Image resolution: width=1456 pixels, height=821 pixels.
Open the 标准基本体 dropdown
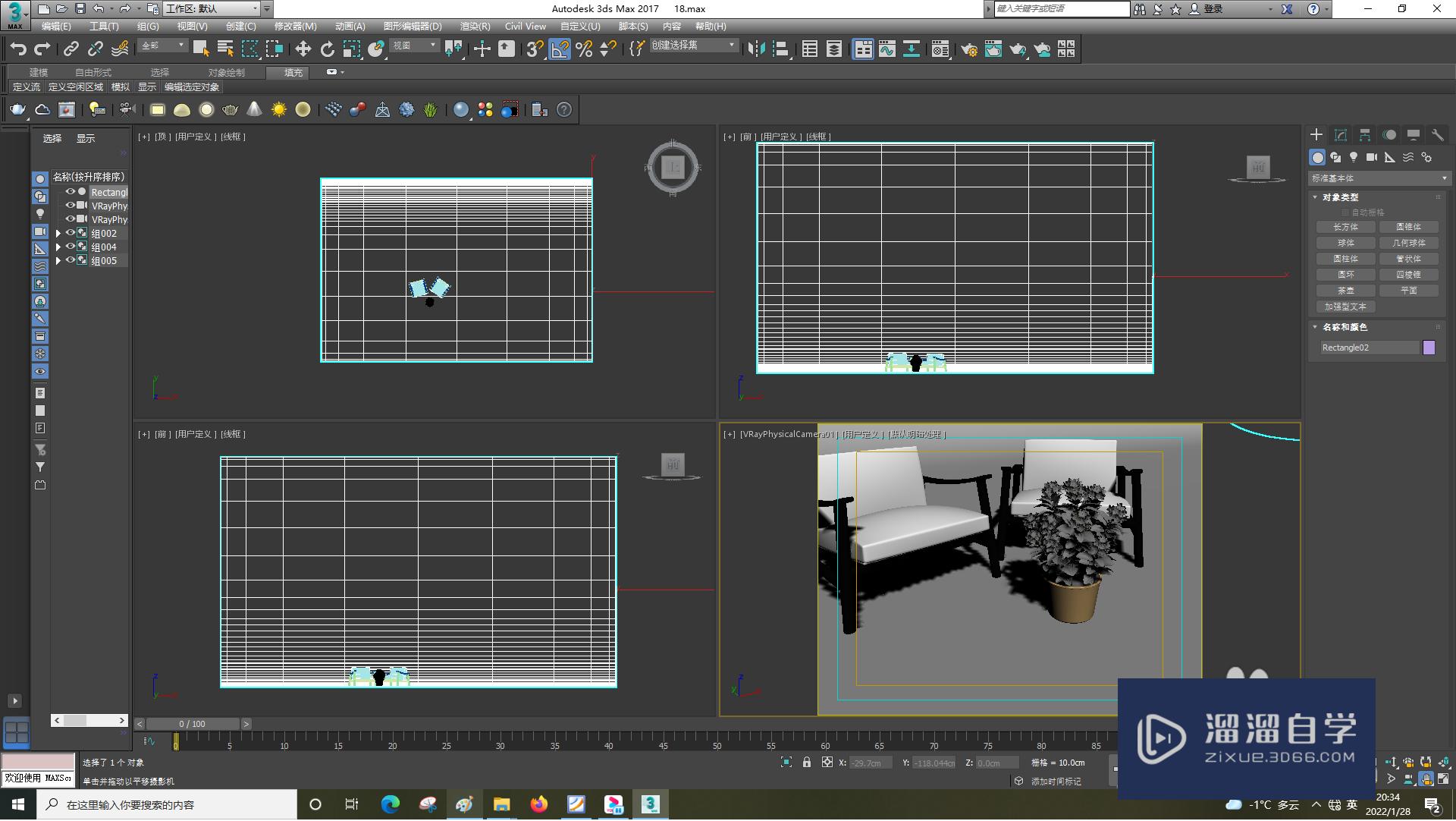click(x=1378, y=178)
